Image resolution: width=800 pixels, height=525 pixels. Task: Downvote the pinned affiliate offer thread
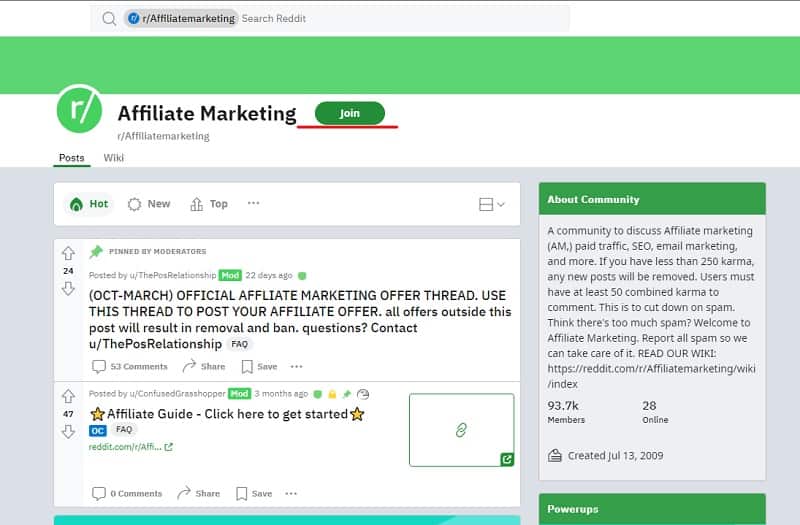click(x=68, y=288)
